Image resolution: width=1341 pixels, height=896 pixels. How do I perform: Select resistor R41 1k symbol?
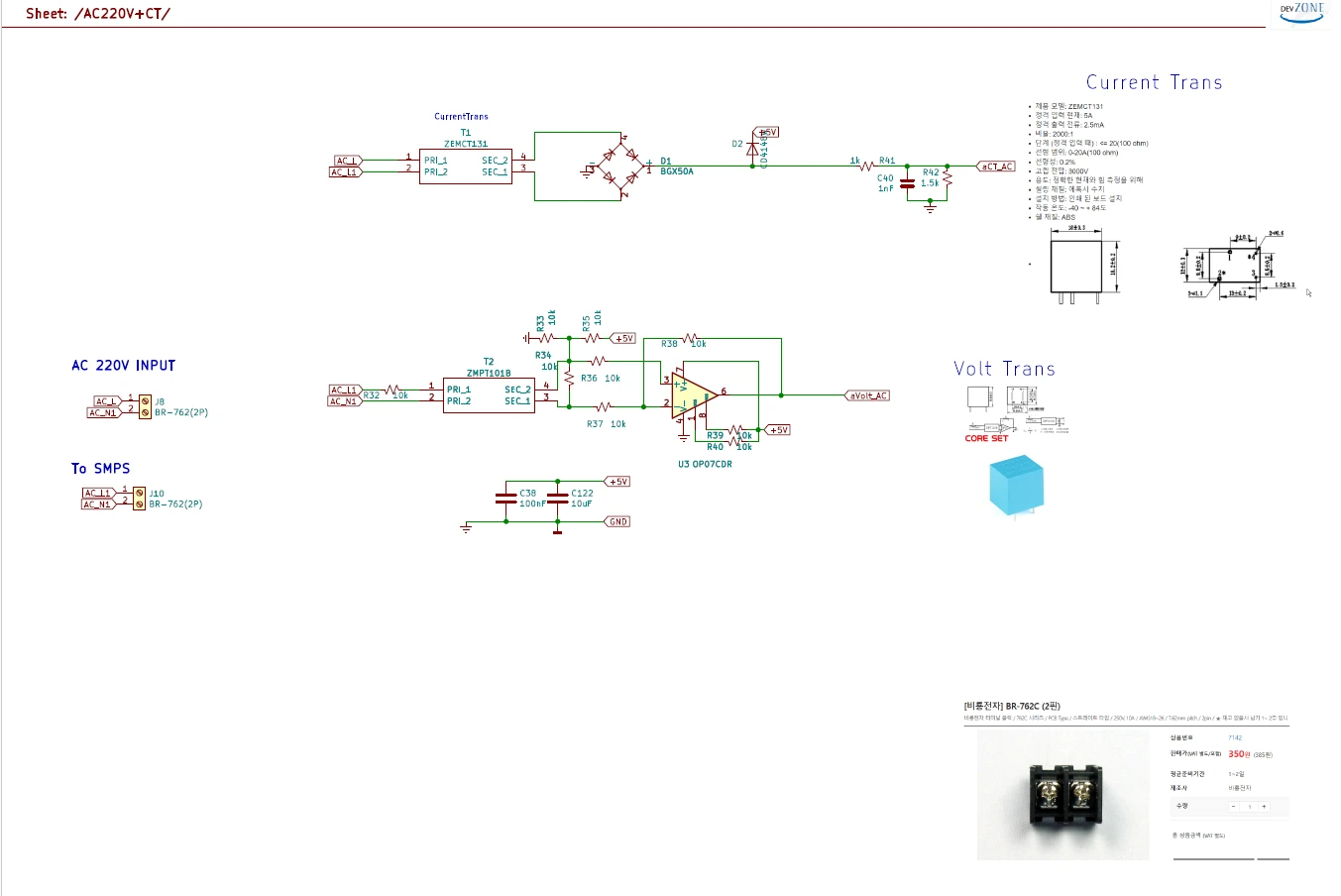867,166
